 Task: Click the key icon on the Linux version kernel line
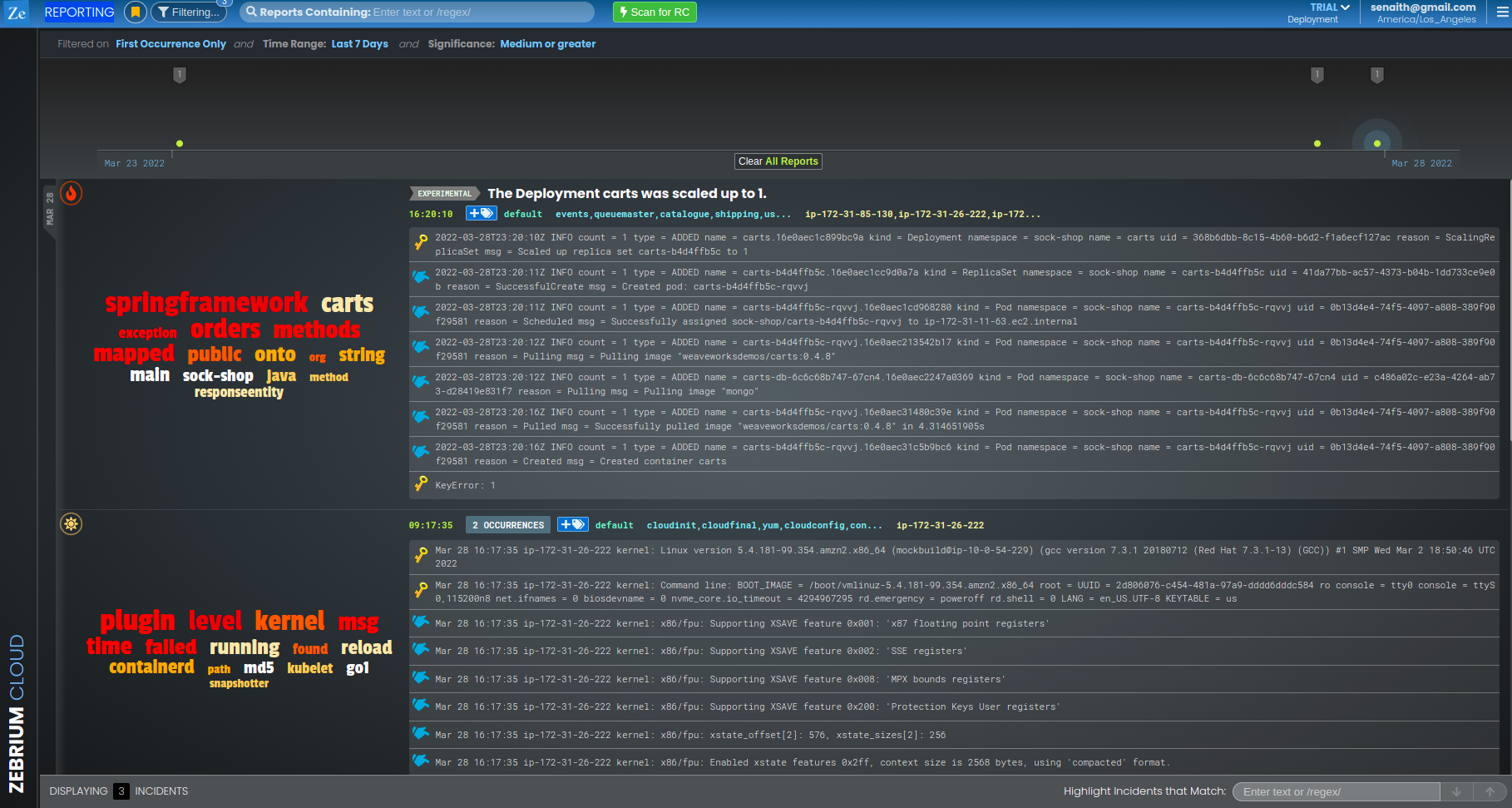click(x=421, y=555)
